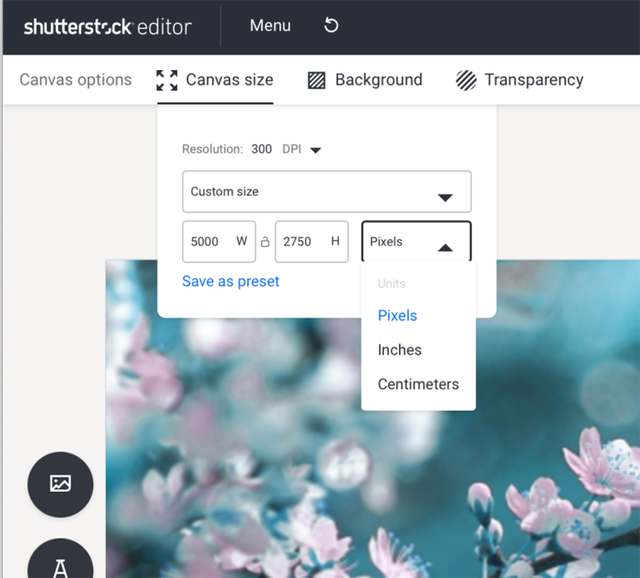This screenshot has width=640, height=578.
Task: Open the Menu item
Action: coord(270,25)
